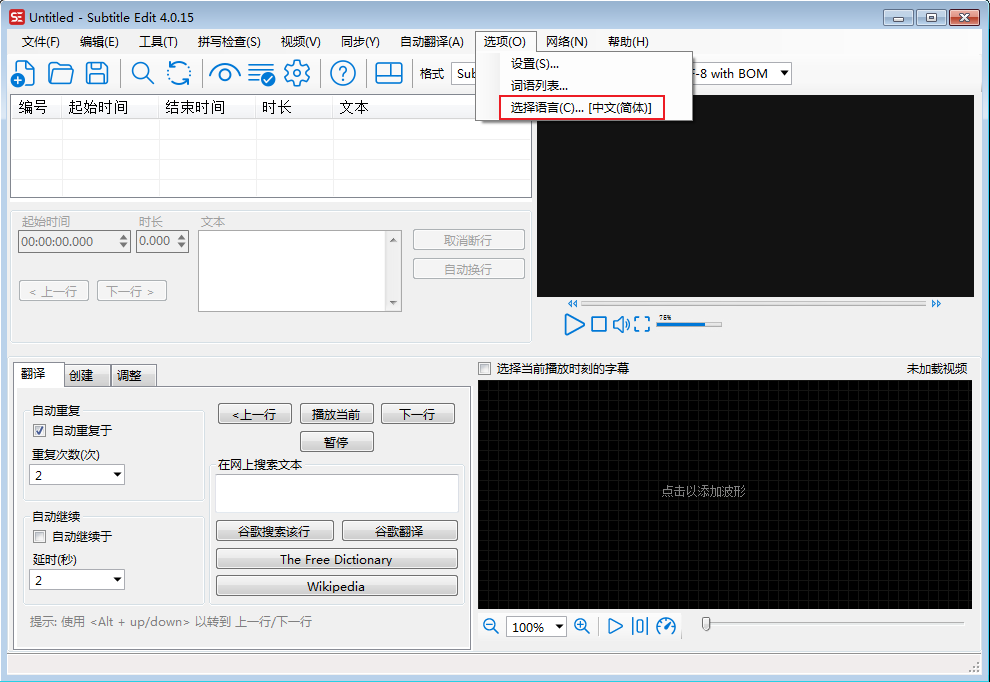Click the 在网上搜索文本 text box
Screen dimensions: 990x682
point(337,493)
